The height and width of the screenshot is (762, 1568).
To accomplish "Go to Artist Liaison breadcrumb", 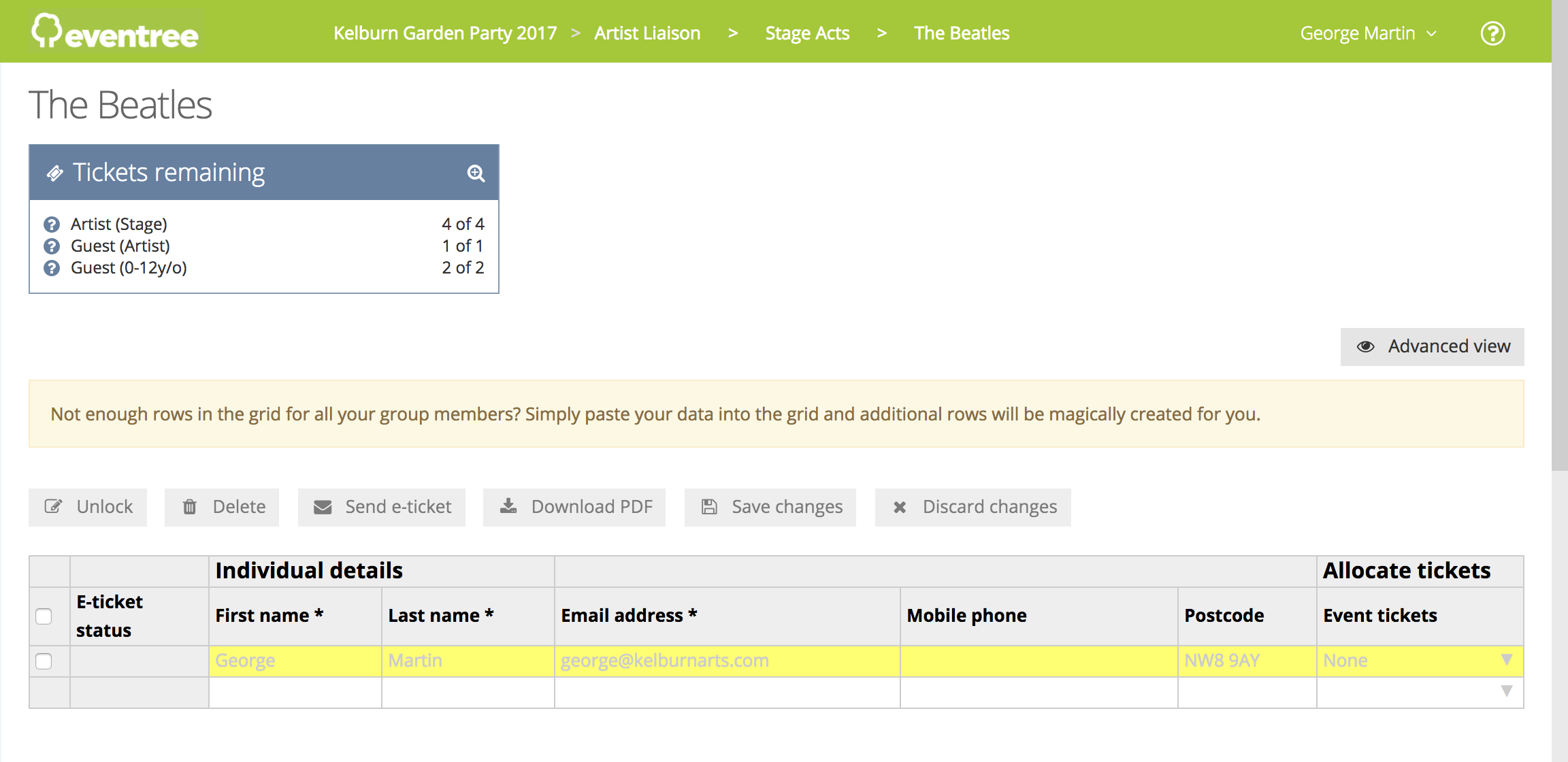I will pos(647,33).
